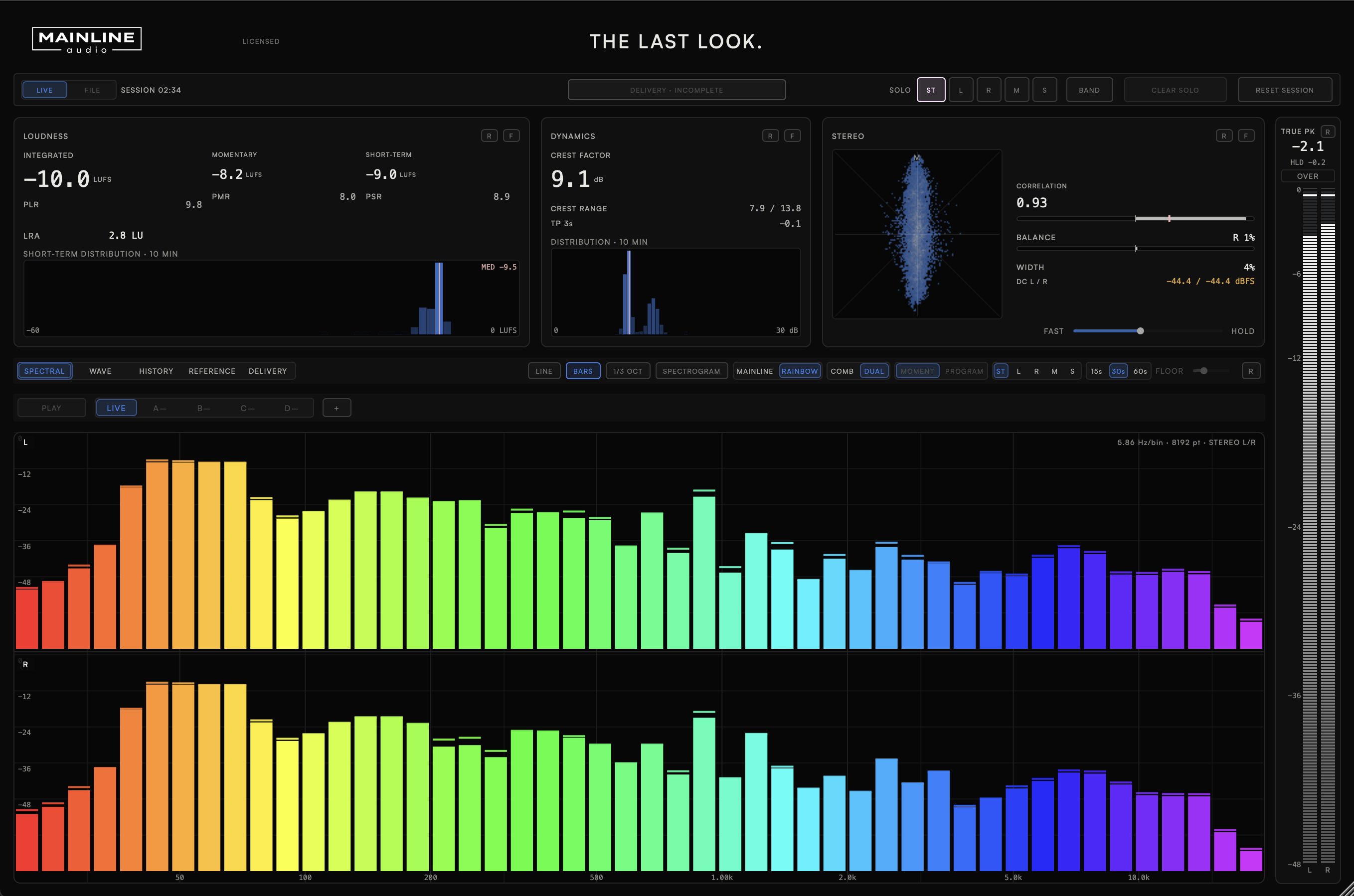Viewport: 1354px width, 896px height.
Task: Enable BAND solo
Action: click(x=1089, y=90)
